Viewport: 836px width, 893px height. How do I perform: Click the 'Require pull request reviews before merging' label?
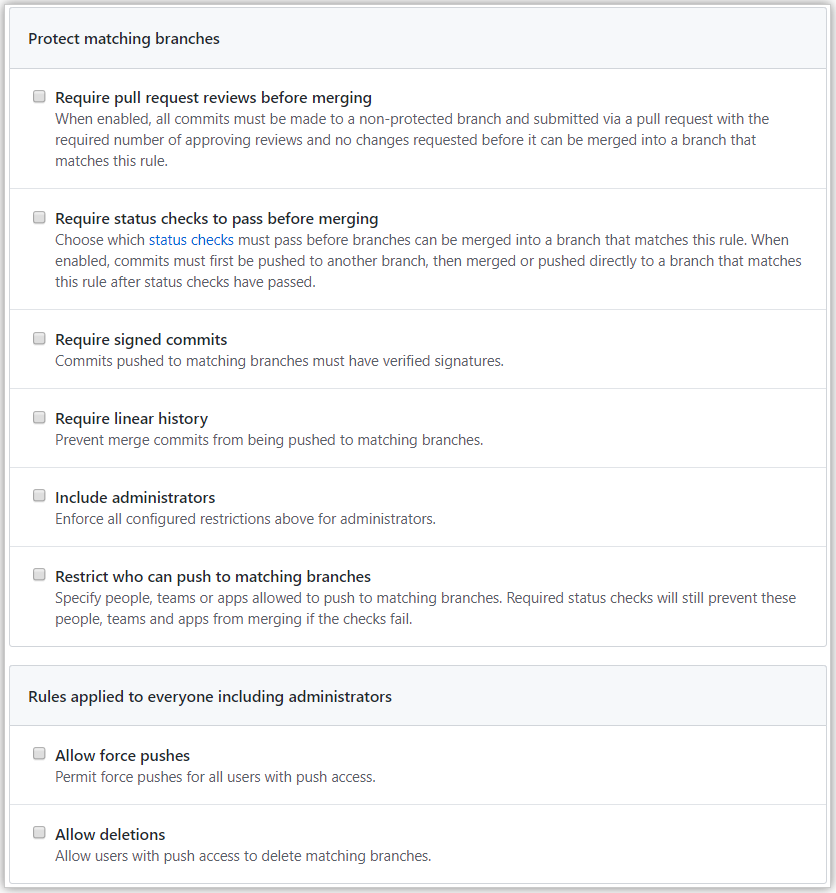[214, 97]
